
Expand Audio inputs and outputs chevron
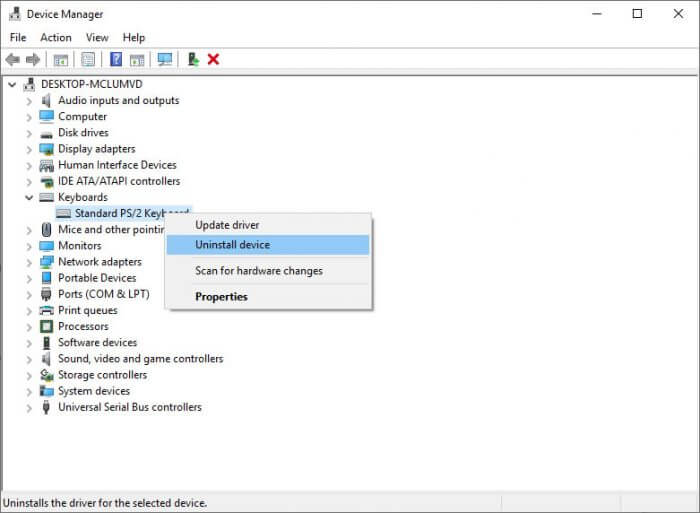pyautogui.click(x=29, y=101)
